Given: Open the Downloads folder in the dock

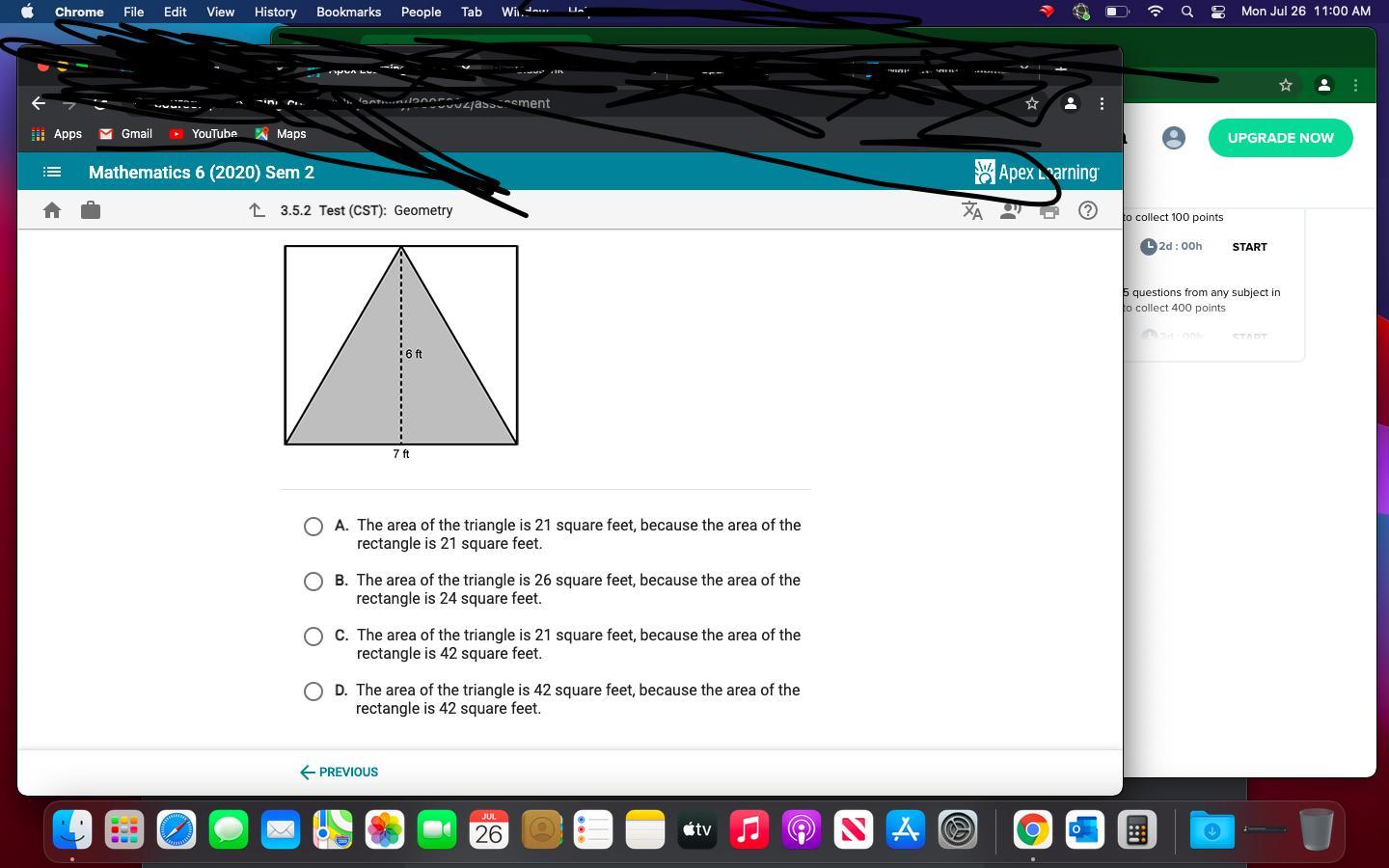Looking at the screenshot, I should tap(1212, 829).
